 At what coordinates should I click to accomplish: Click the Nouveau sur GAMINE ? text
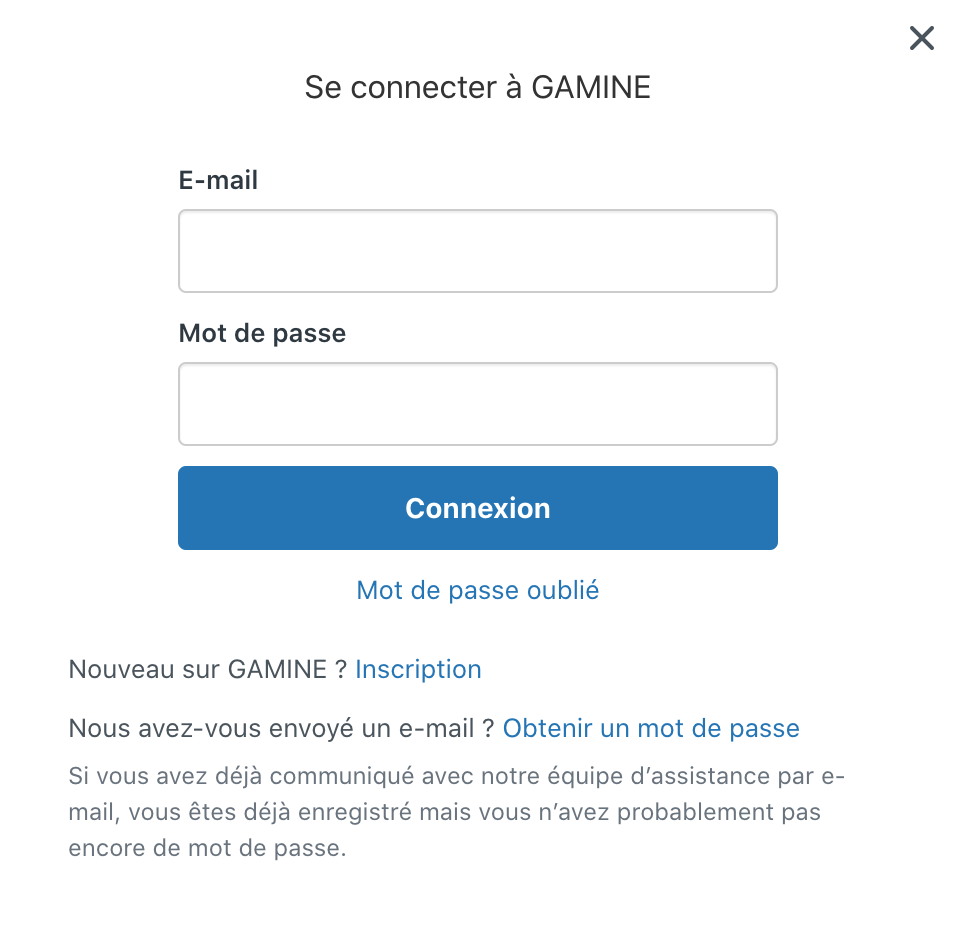pos(207,669)
